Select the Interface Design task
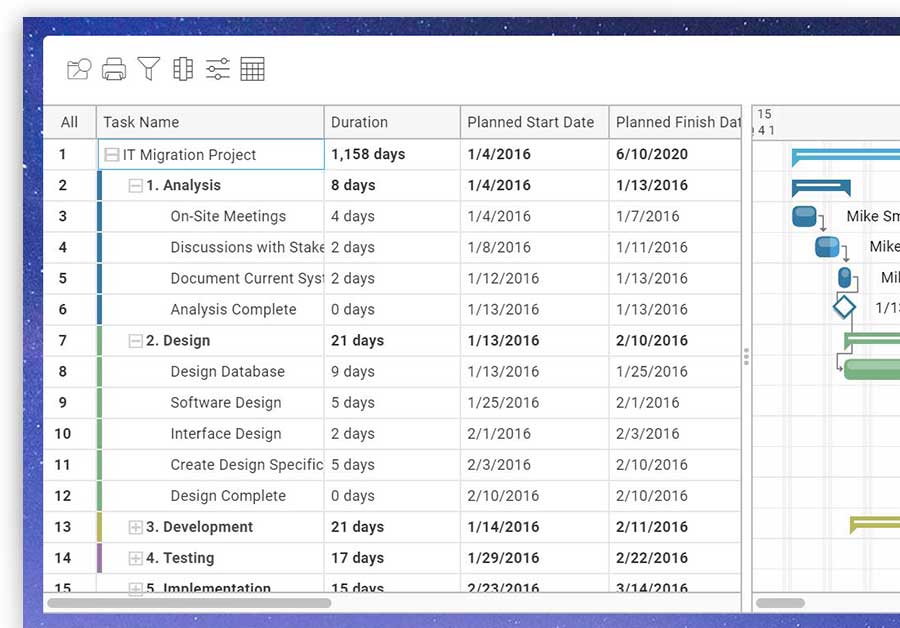The width and height of the screenshot is (900, 628). 226,433
